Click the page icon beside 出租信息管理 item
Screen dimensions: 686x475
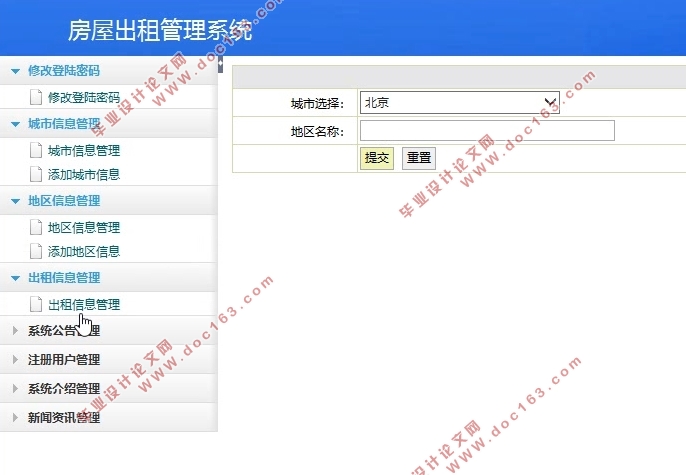point(36,304)
